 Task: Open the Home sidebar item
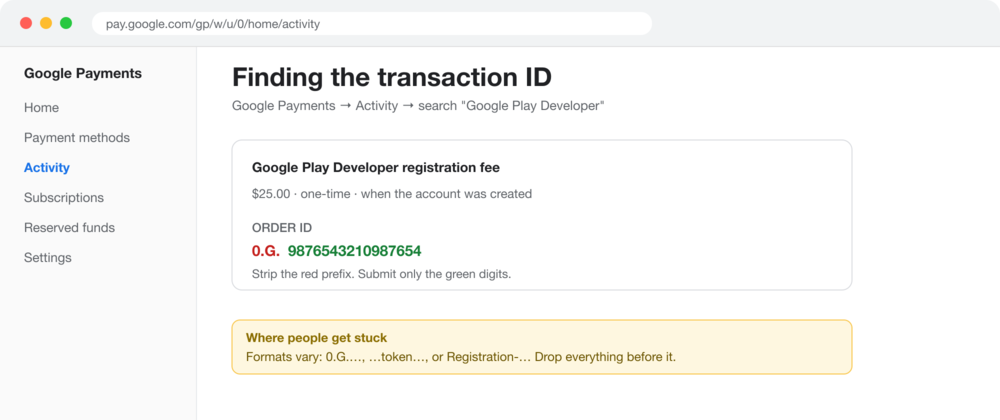coord(41,108)
